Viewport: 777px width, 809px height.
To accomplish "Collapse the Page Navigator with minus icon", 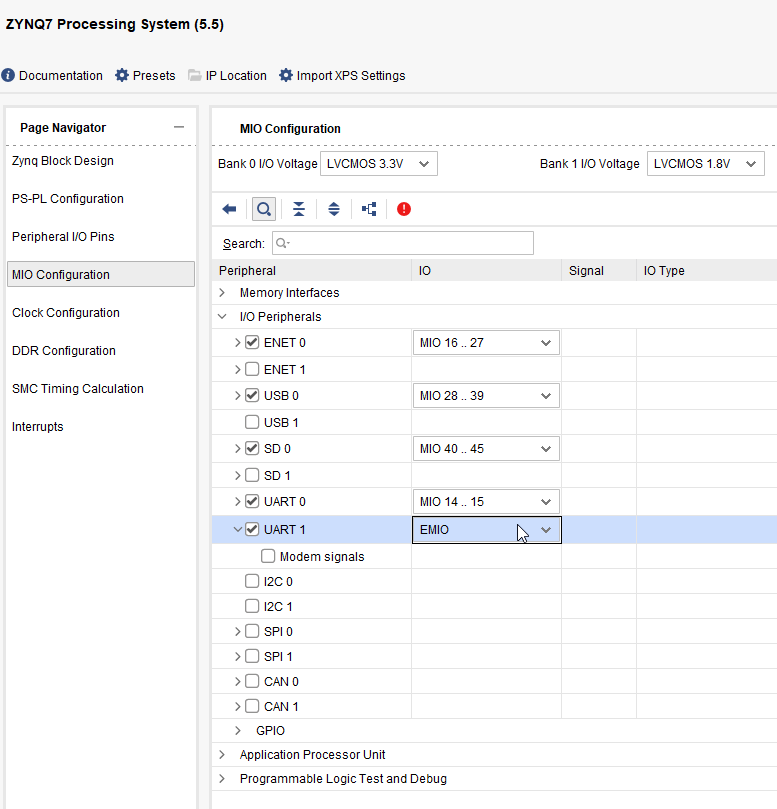I will 179,127.
